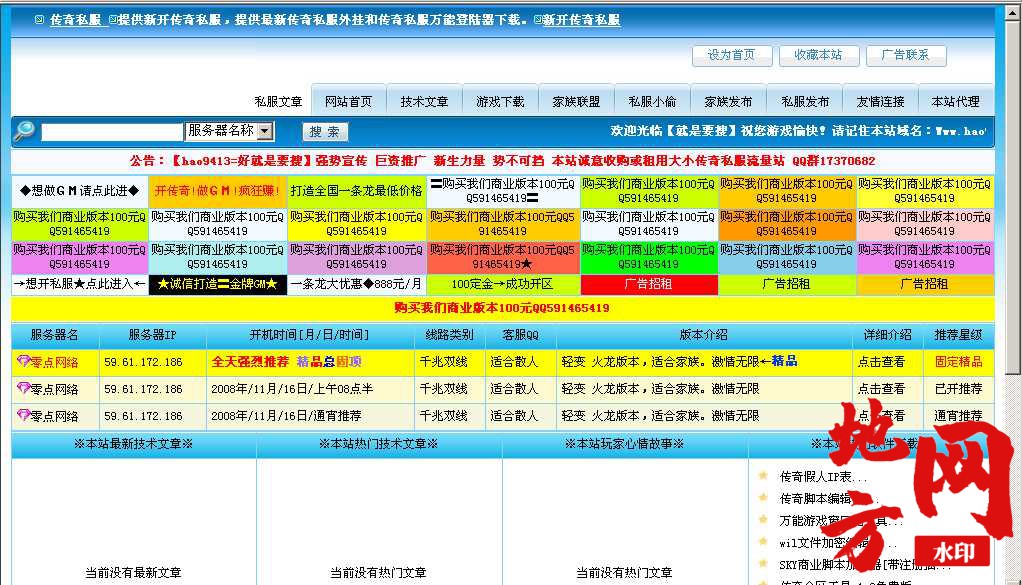Click star bullet beside 传奇脚本编辑
The image size is (1022, 585).
coord(763,498)
